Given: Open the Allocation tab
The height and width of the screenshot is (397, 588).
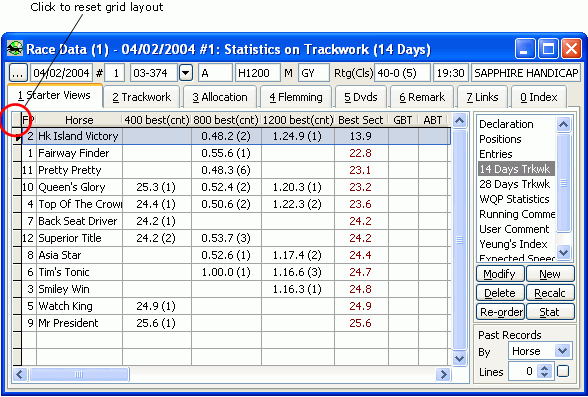Looking at the screenshot, I should point(220,97).
